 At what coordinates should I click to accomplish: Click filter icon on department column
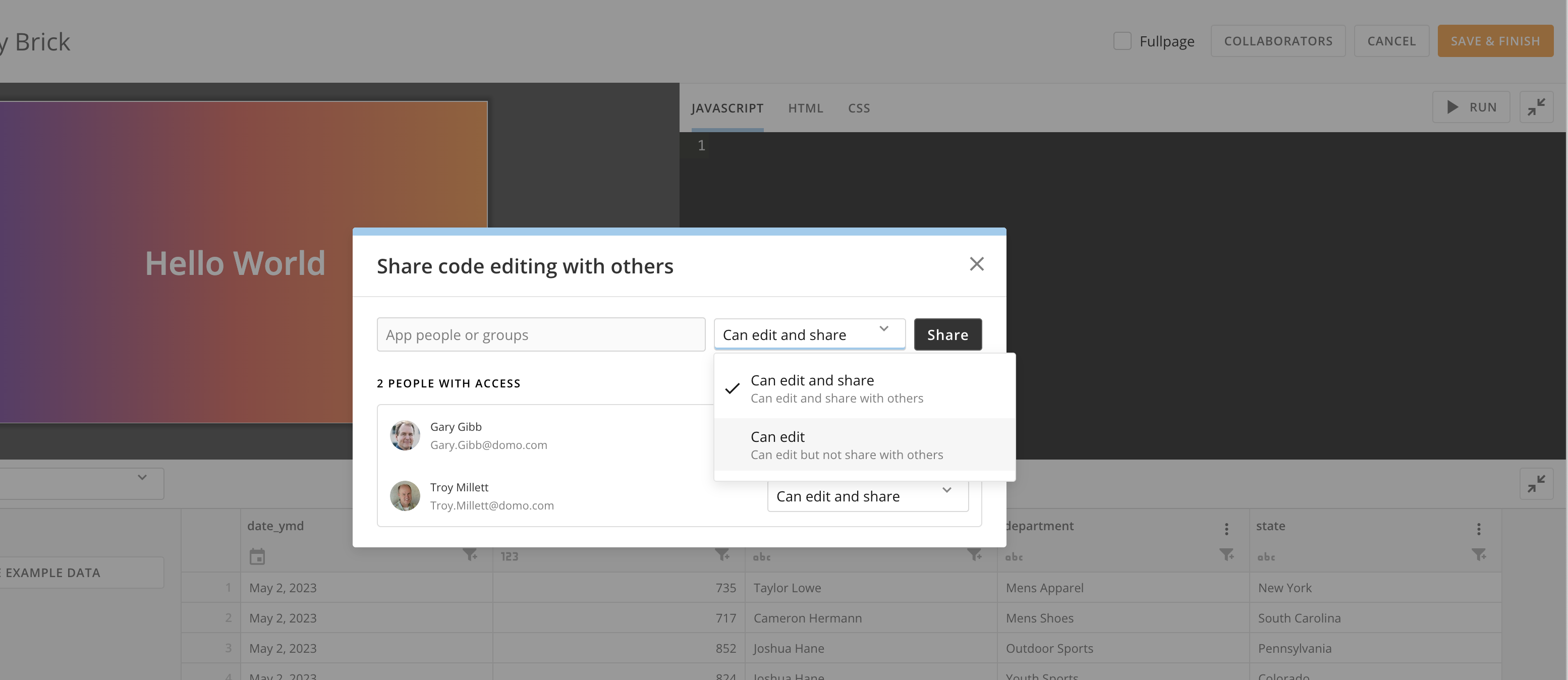coord(1226,554)
